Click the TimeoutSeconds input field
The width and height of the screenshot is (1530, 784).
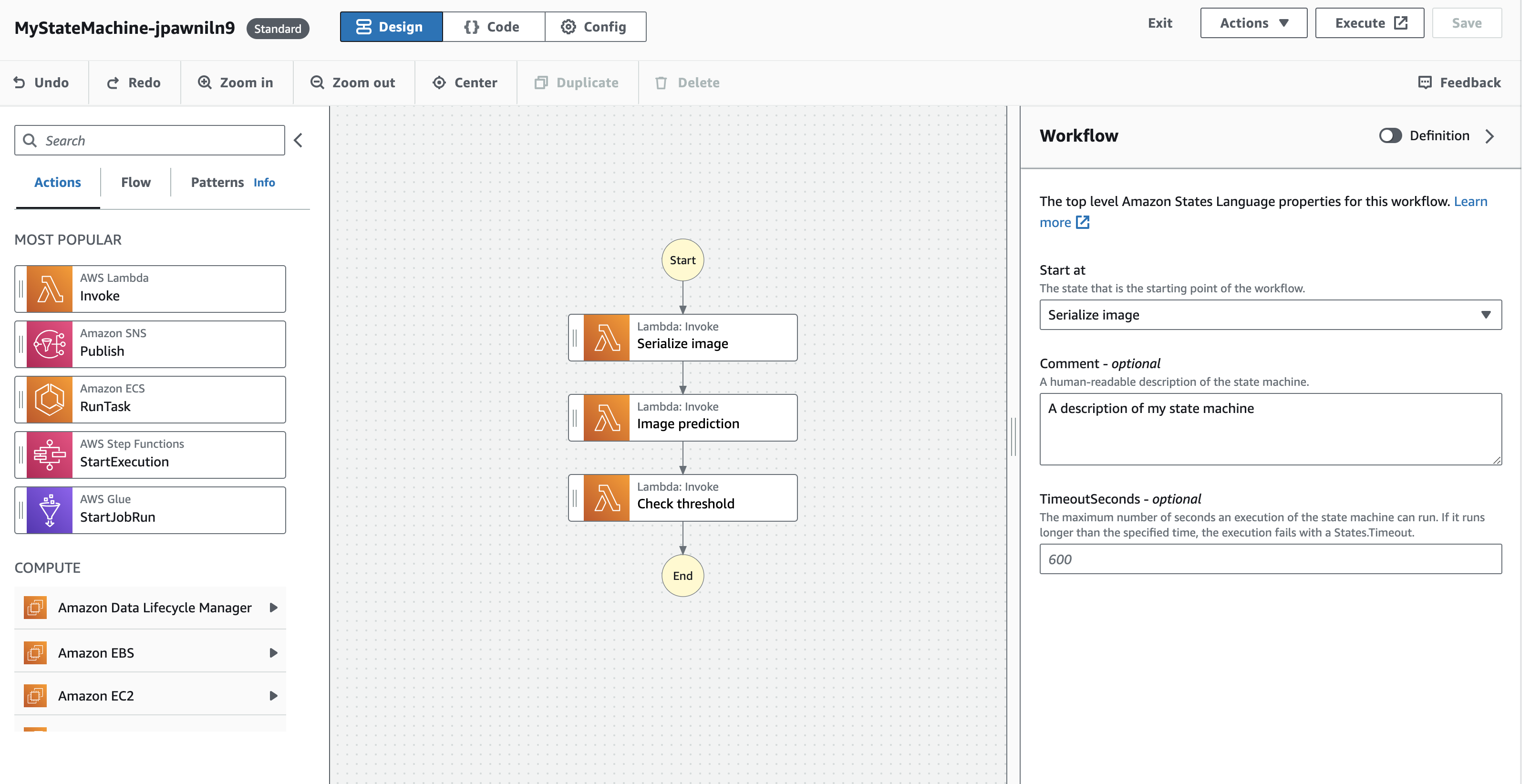tap(1271, 559)
